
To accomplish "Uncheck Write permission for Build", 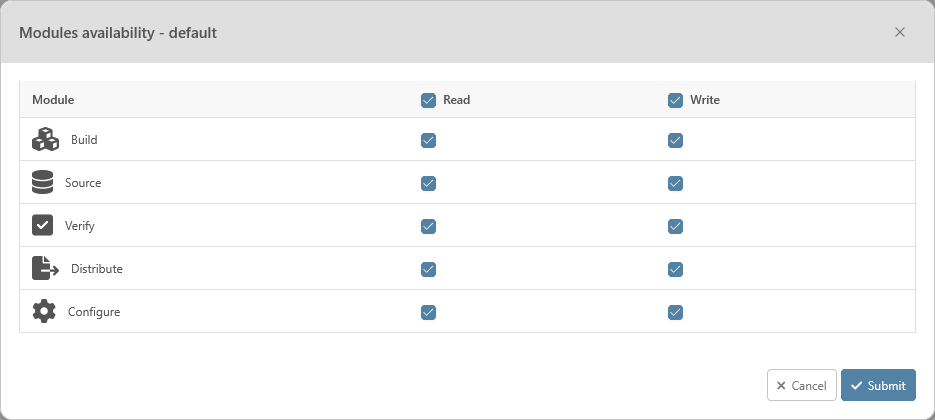I will pos(675,140).
